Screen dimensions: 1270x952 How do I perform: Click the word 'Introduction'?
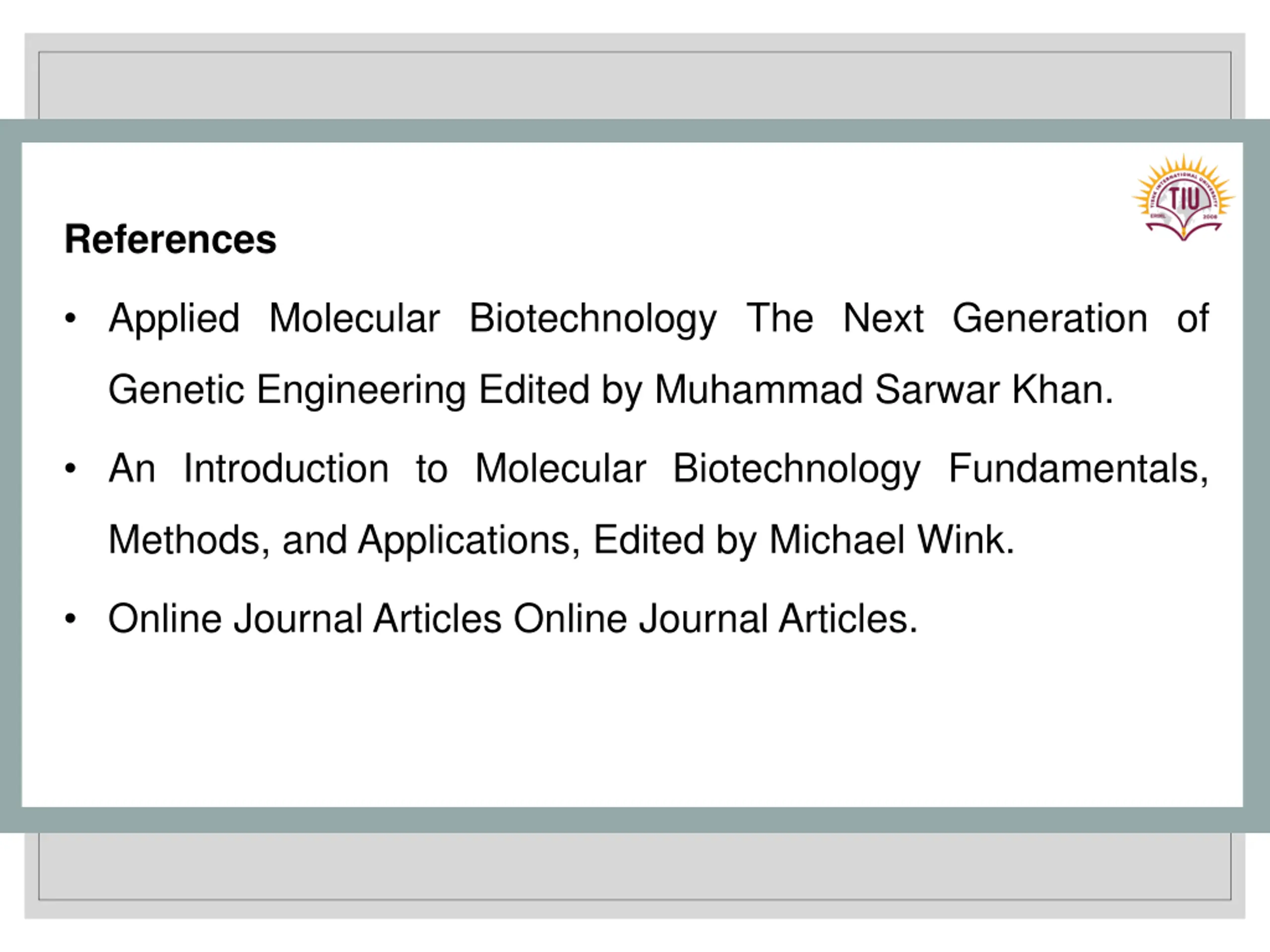pos(286,469)
